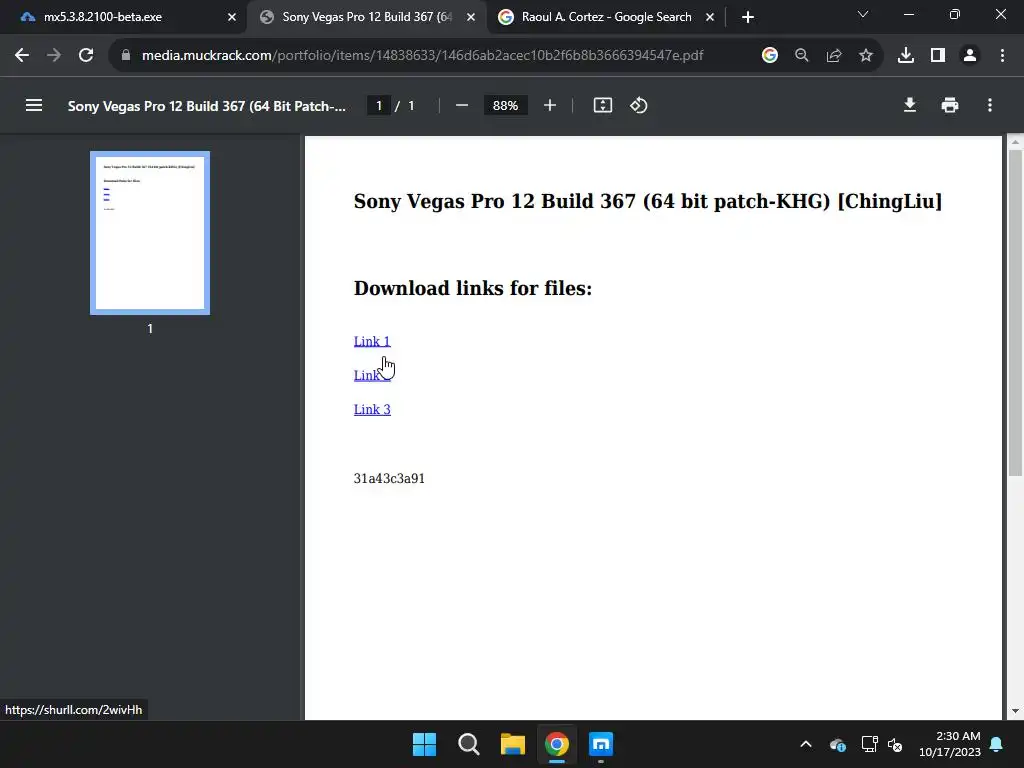
Task: Click the Fit to page icon
Action: (603, 105)
